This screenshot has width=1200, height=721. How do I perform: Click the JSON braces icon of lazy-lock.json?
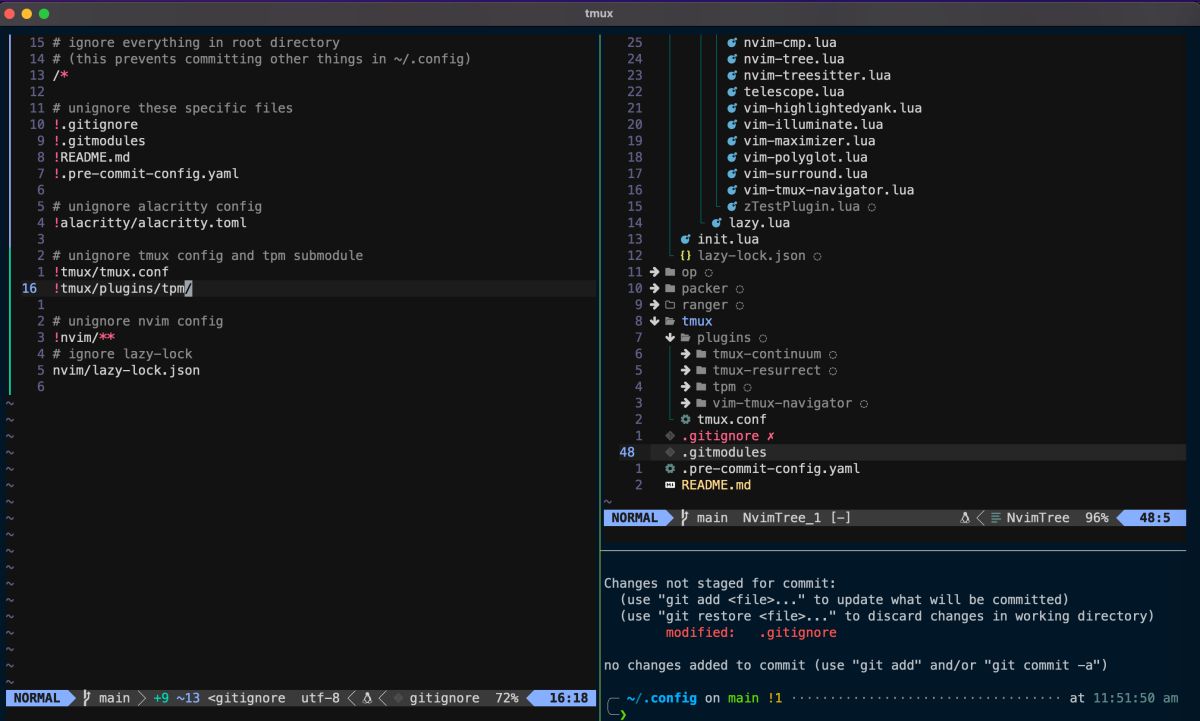click(685, 256)
